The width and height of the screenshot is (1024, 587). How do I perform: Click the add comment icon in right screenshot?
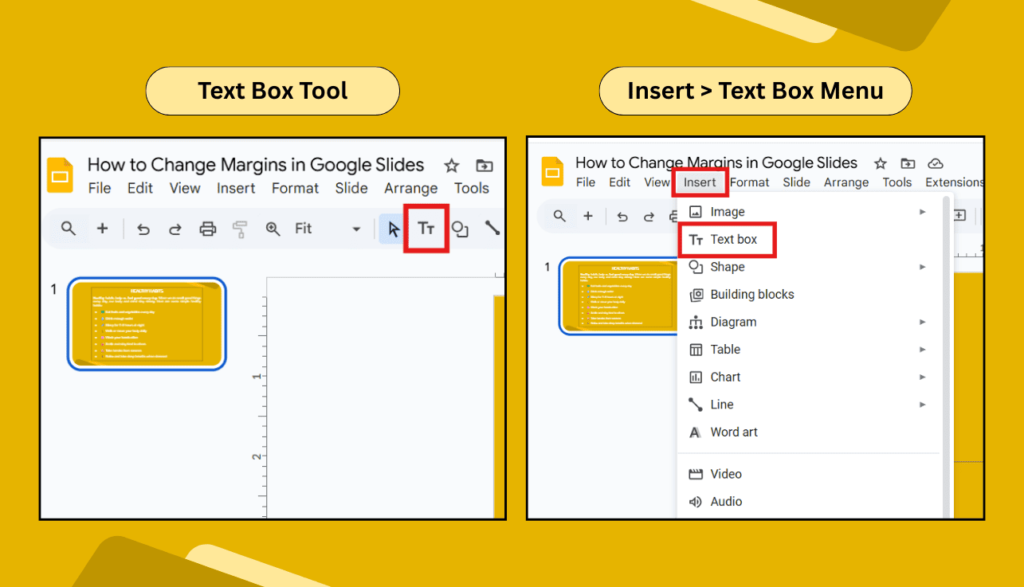pyautogui.click(x=959, y=215)
